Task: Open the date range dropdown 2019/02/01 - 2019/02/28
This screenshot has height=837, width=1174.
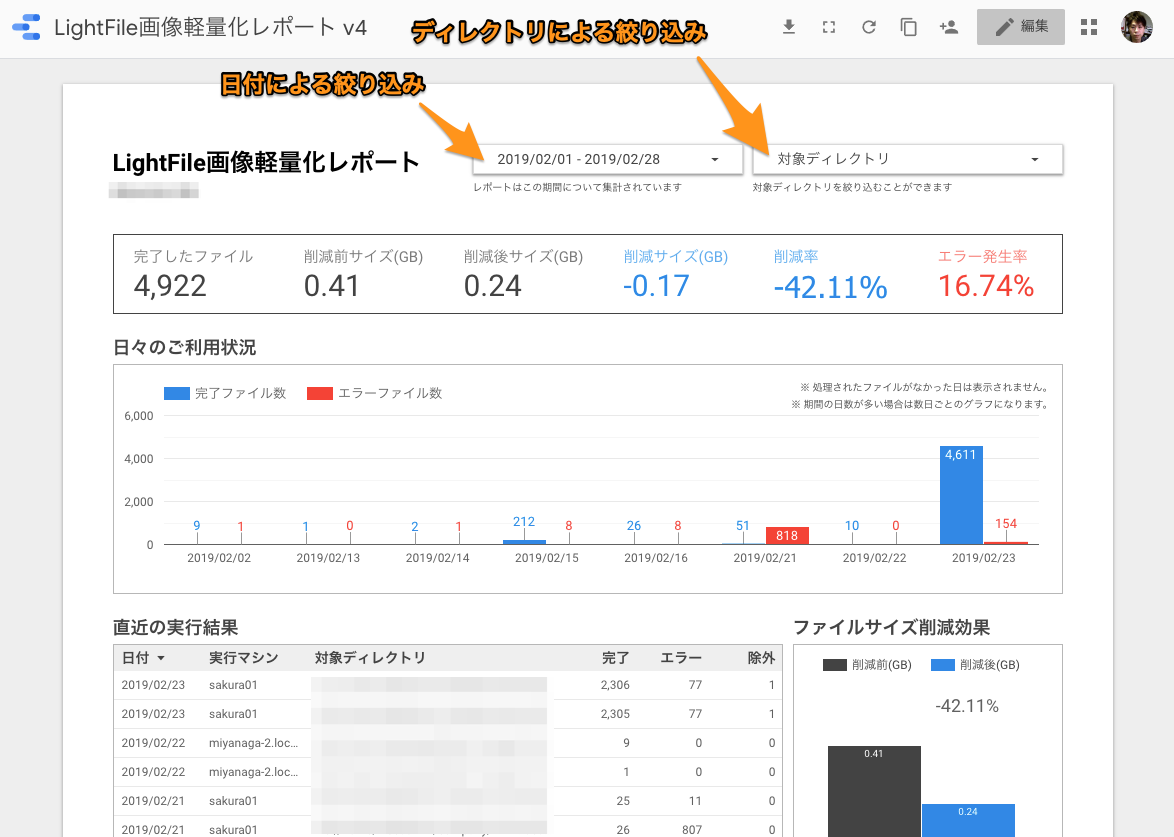Action: point(608,159)
